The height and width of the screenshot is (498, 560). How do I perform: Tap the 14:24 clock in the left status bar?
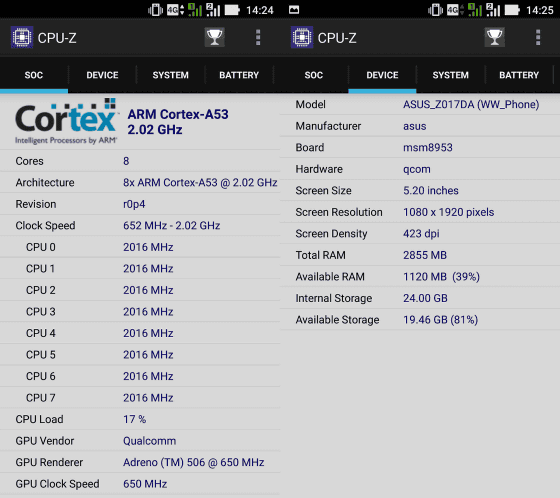coord(260,10)
